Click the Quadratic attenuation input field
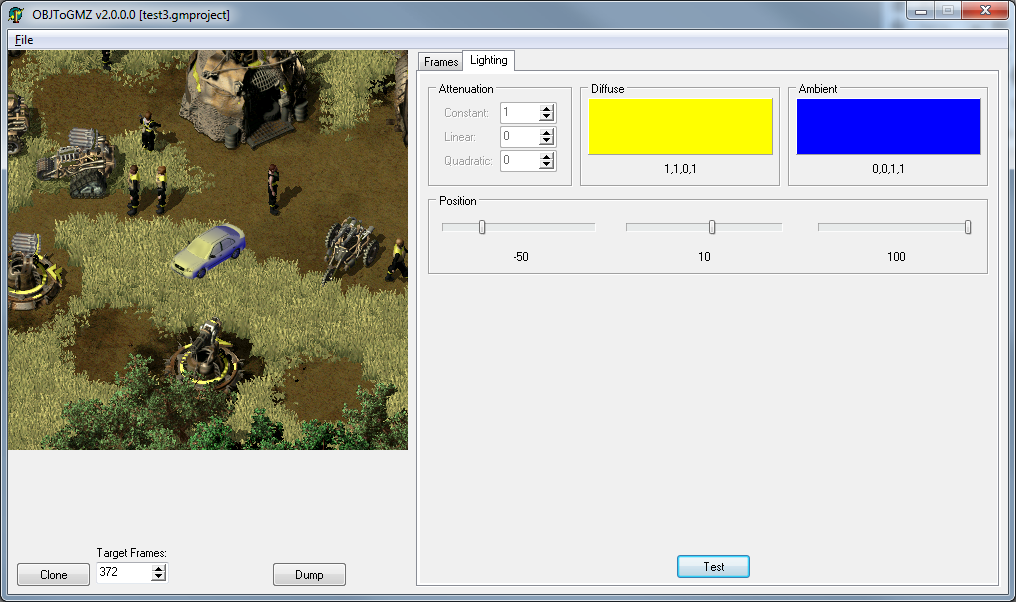Viewport: 1016px width, 602px height. coord(520,161)
